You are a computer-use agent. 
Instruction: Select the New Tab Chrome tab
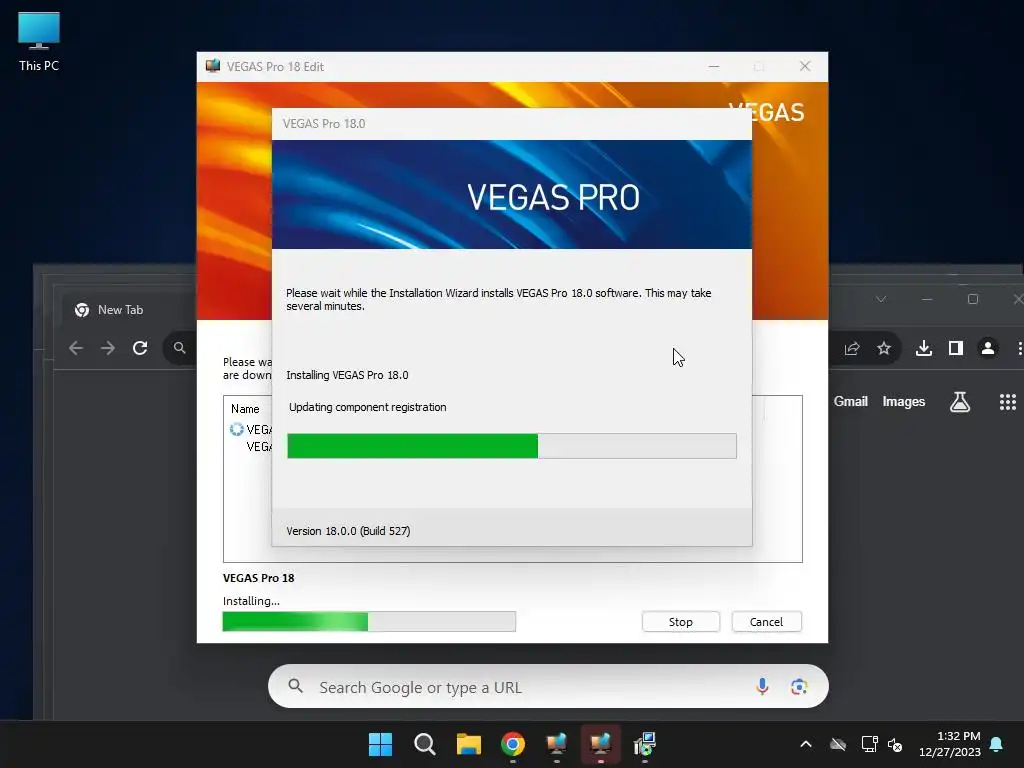[120, 310]
